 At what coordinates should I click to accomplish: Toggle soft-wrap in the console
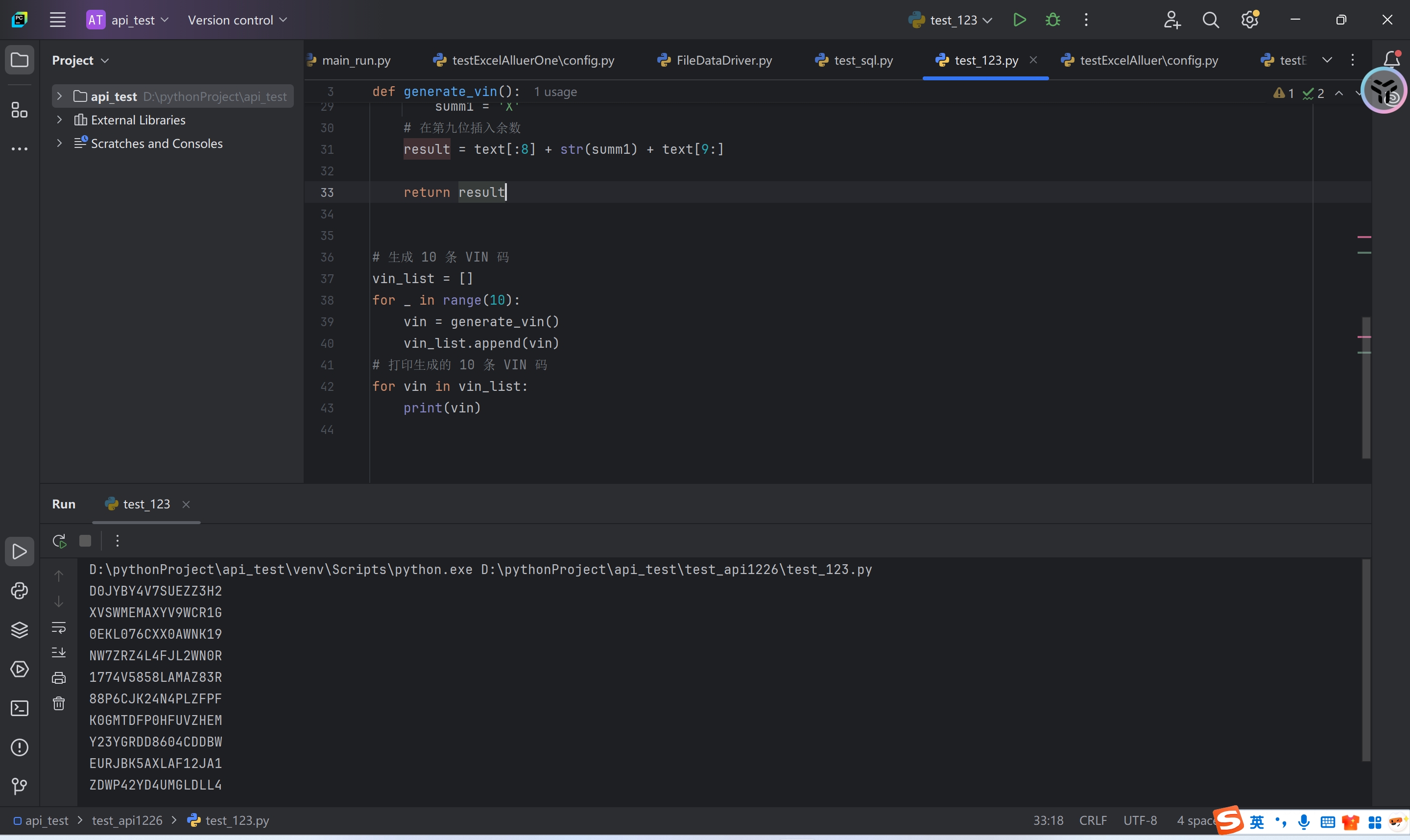pyautogui.click(x=59, y=627)
